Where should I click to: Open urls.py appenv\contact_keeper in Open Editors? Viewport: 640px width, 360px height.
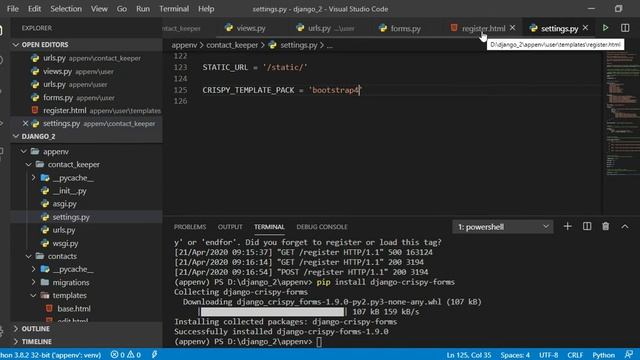click(x=87, y=58)
